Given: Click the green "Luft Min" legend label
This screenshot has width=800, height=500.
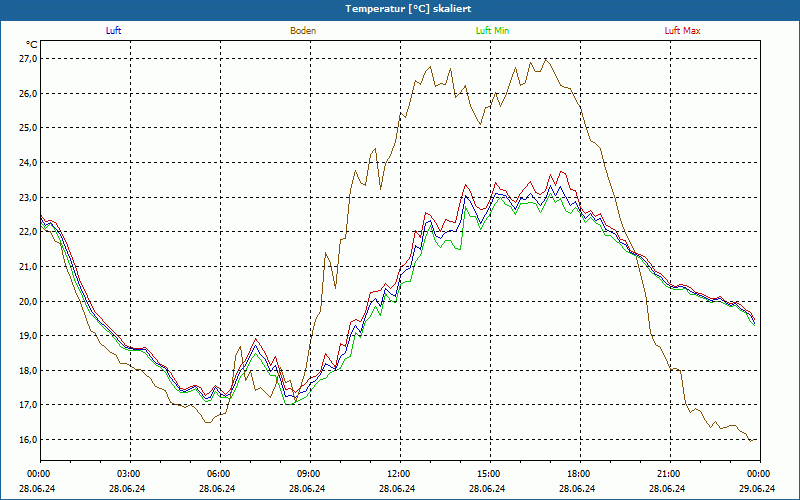Looking at the screenshot, I should click(490, 31).
